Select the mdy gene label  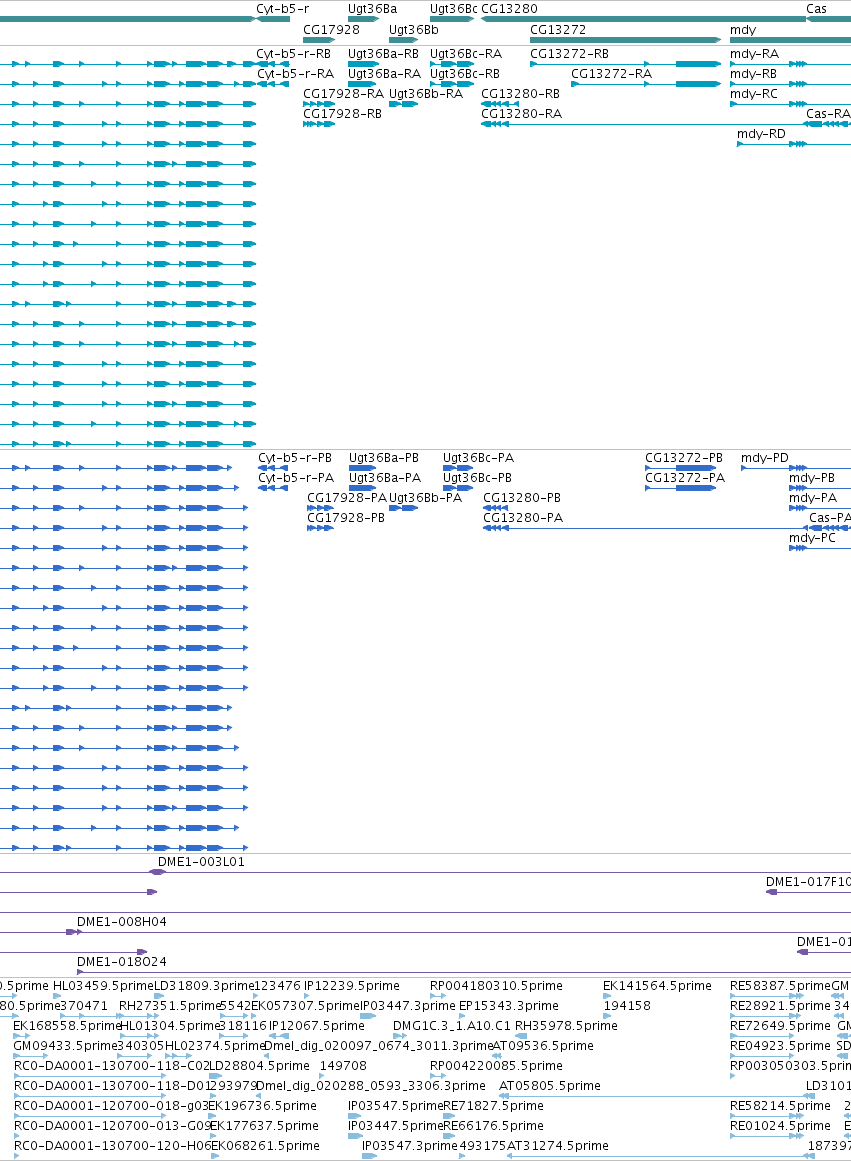pyautogui.click(x=743, y=30)
